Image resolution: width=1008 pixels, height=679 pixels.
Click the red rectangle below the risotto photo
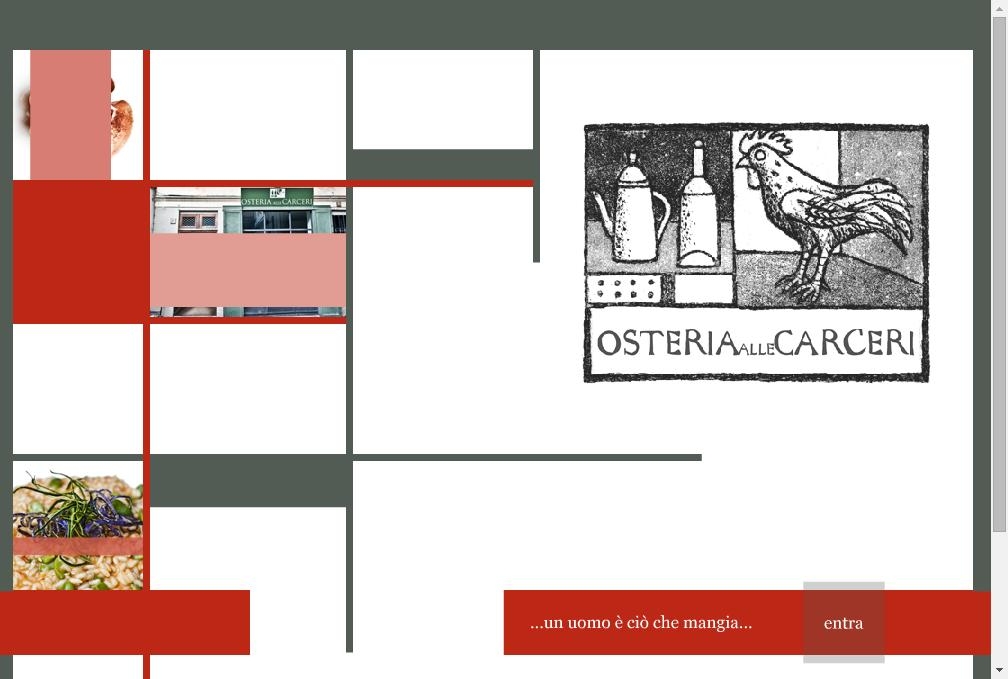[x=125, y=622]
